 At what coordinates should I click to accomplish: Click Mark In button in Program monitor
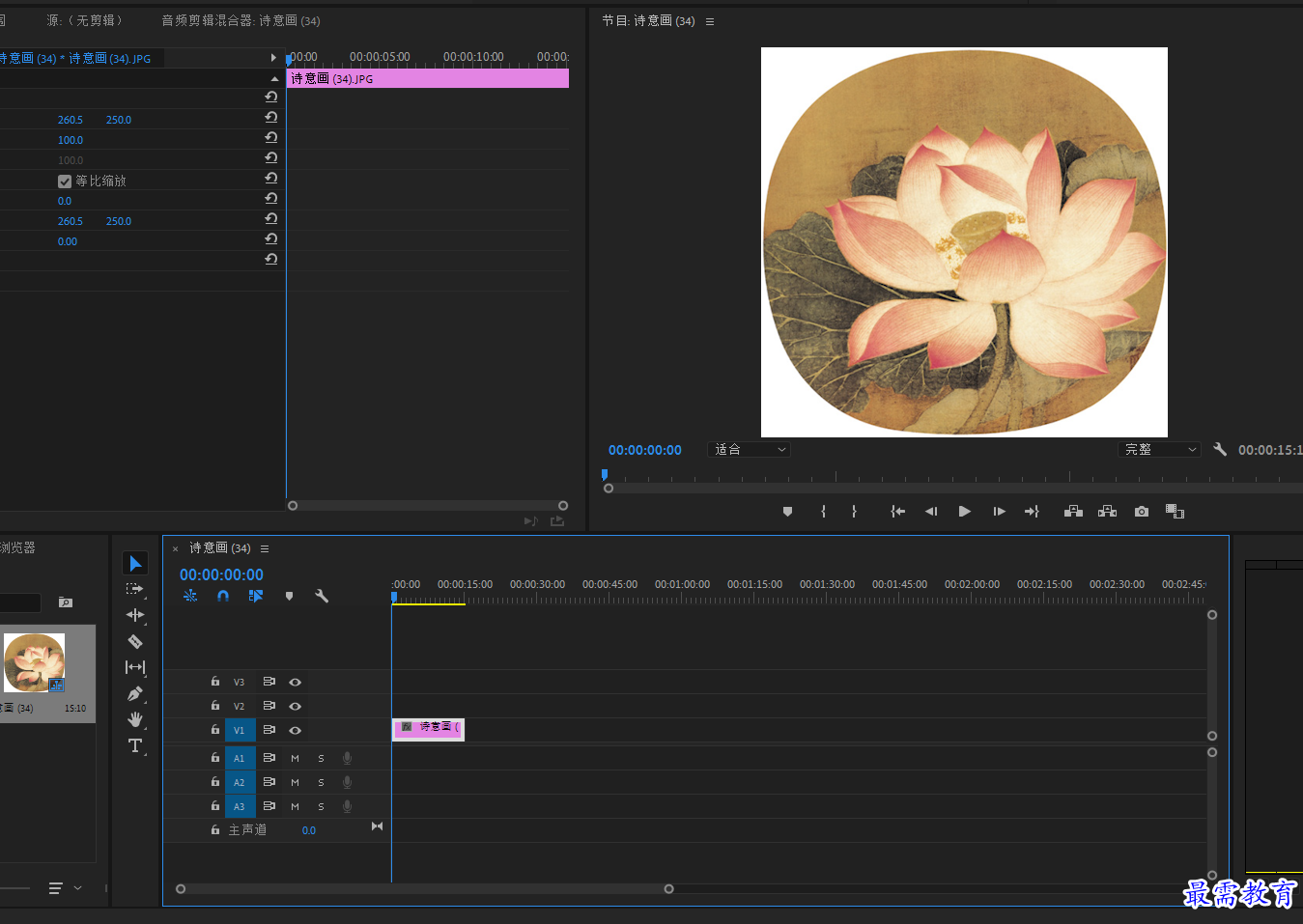point(823,512)
